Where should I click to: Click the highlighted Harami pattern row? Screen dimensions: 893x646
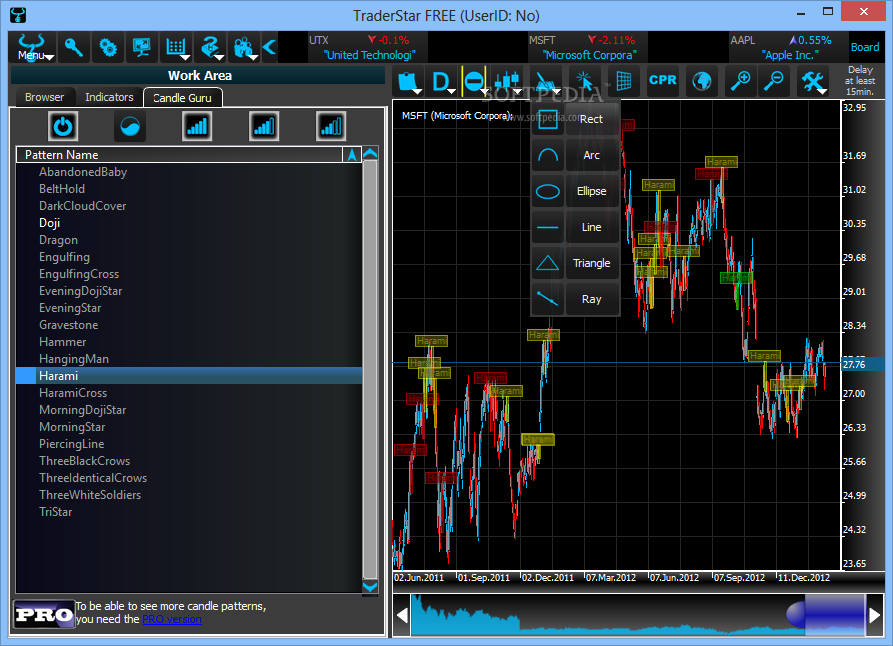click(x=189, y=376)
